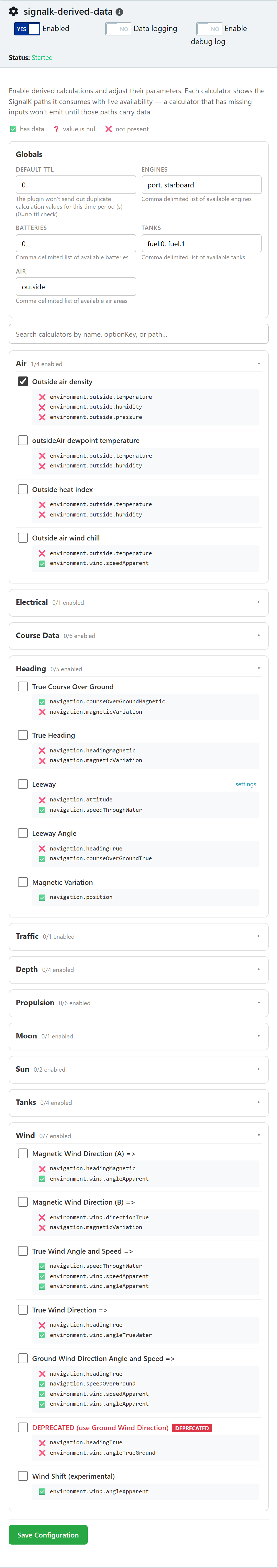The height and width of the screenshot is (1568, 278).
Task: Open the Leeway settings link
Action: (x=246, y=784)
